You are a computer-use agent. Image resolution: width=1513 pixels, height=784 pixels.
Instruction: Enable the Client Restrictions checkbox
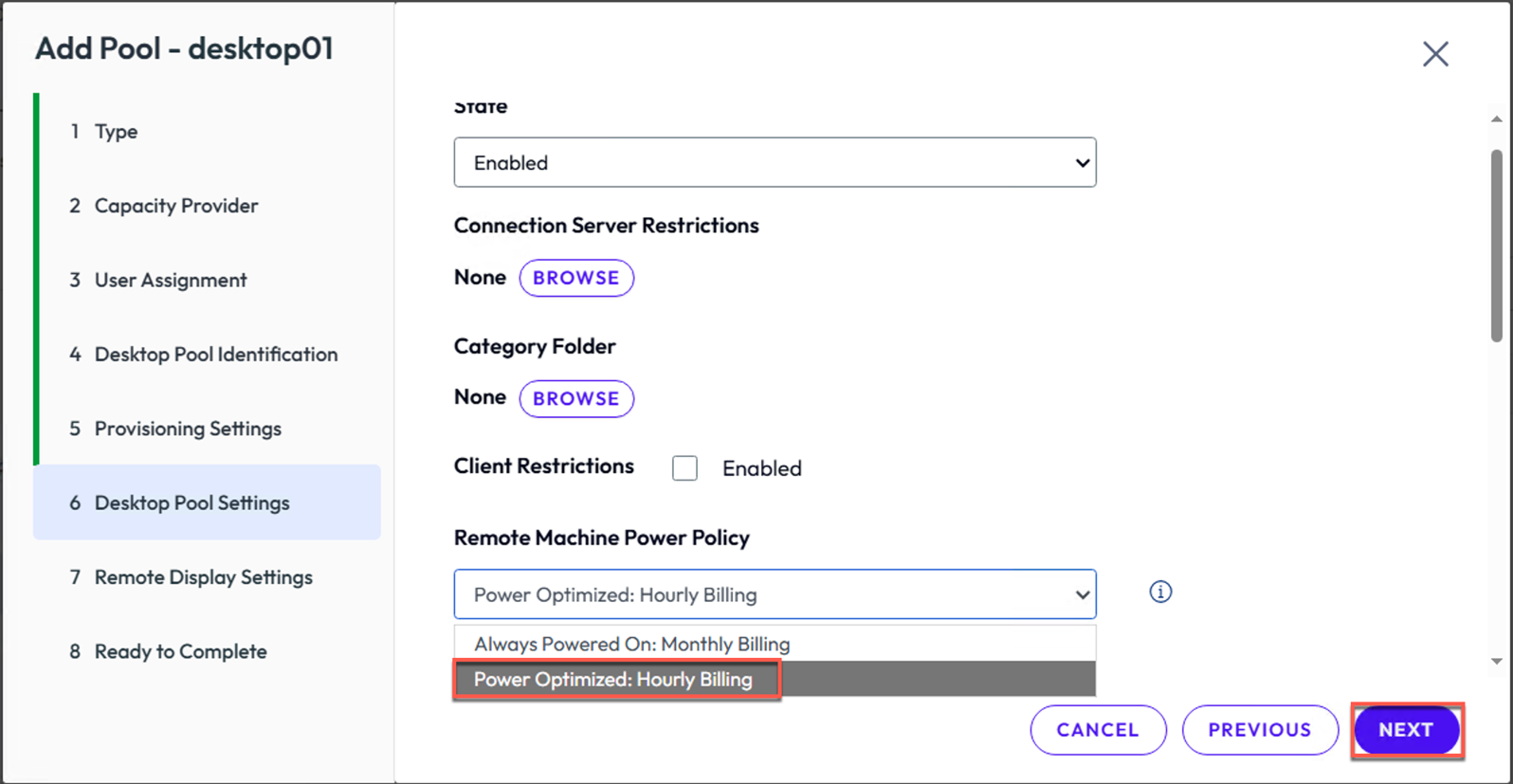684,468
